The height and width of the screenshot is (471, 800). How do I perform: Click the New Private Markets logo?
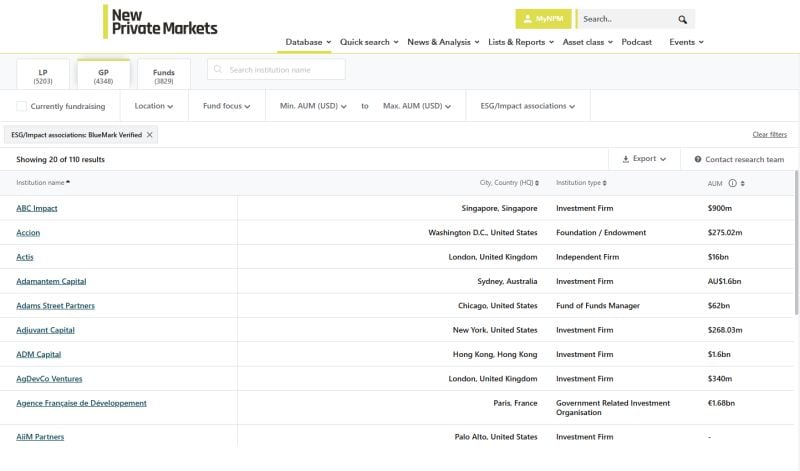tap(161, 21)
